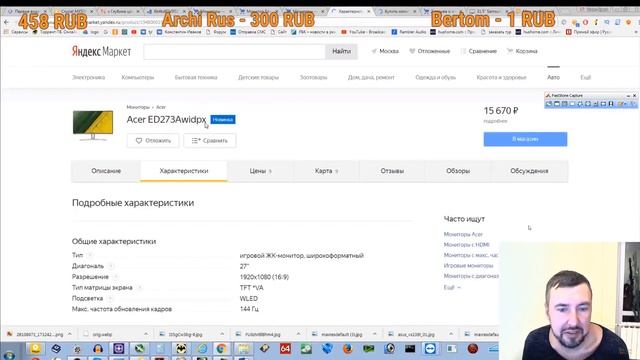Select the Красота и здоровье category
Viewport: 640px width, 360px height.
501,77
